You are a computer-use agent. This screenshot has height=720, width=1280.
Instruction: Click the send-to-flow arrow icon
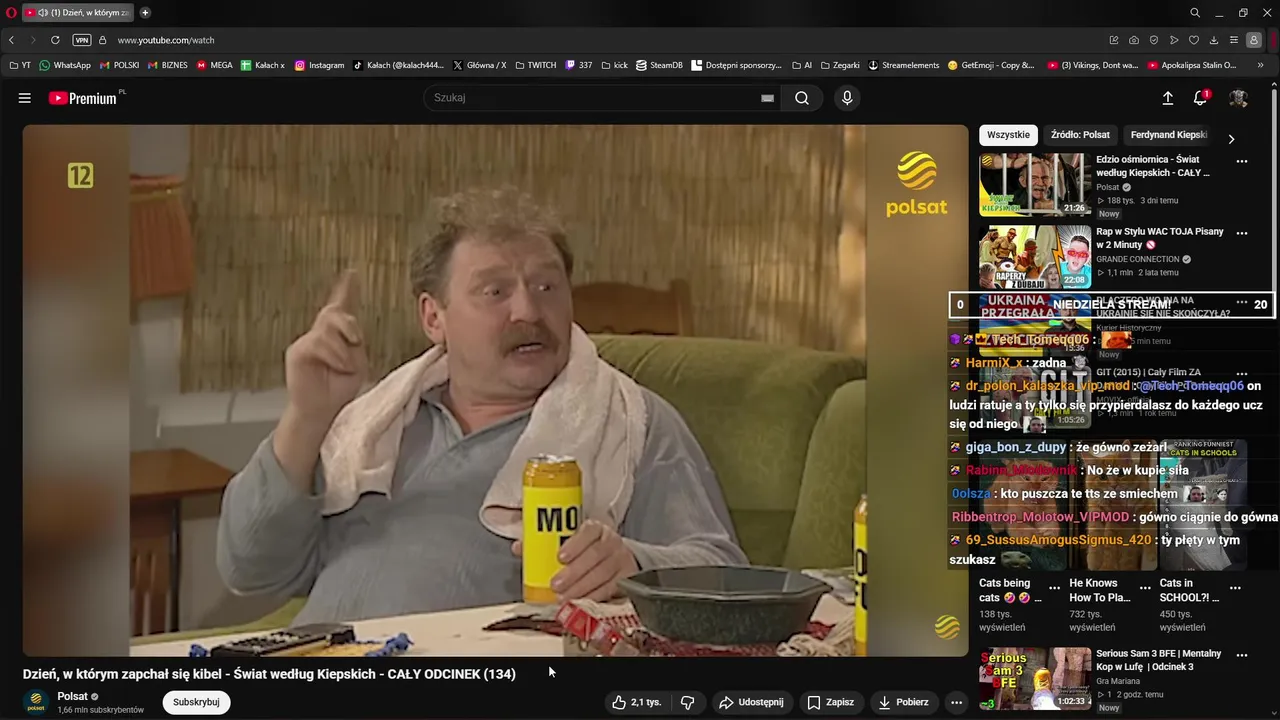click(x=1174, y=40)
